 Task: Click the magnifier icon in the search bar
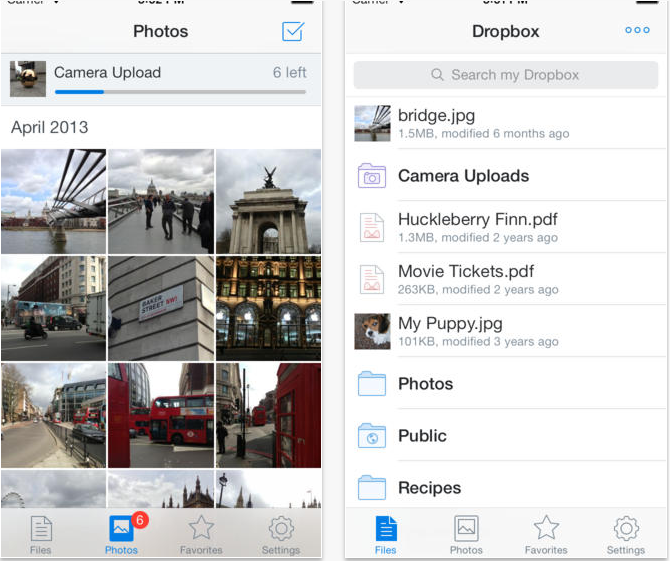pos(437,74)
